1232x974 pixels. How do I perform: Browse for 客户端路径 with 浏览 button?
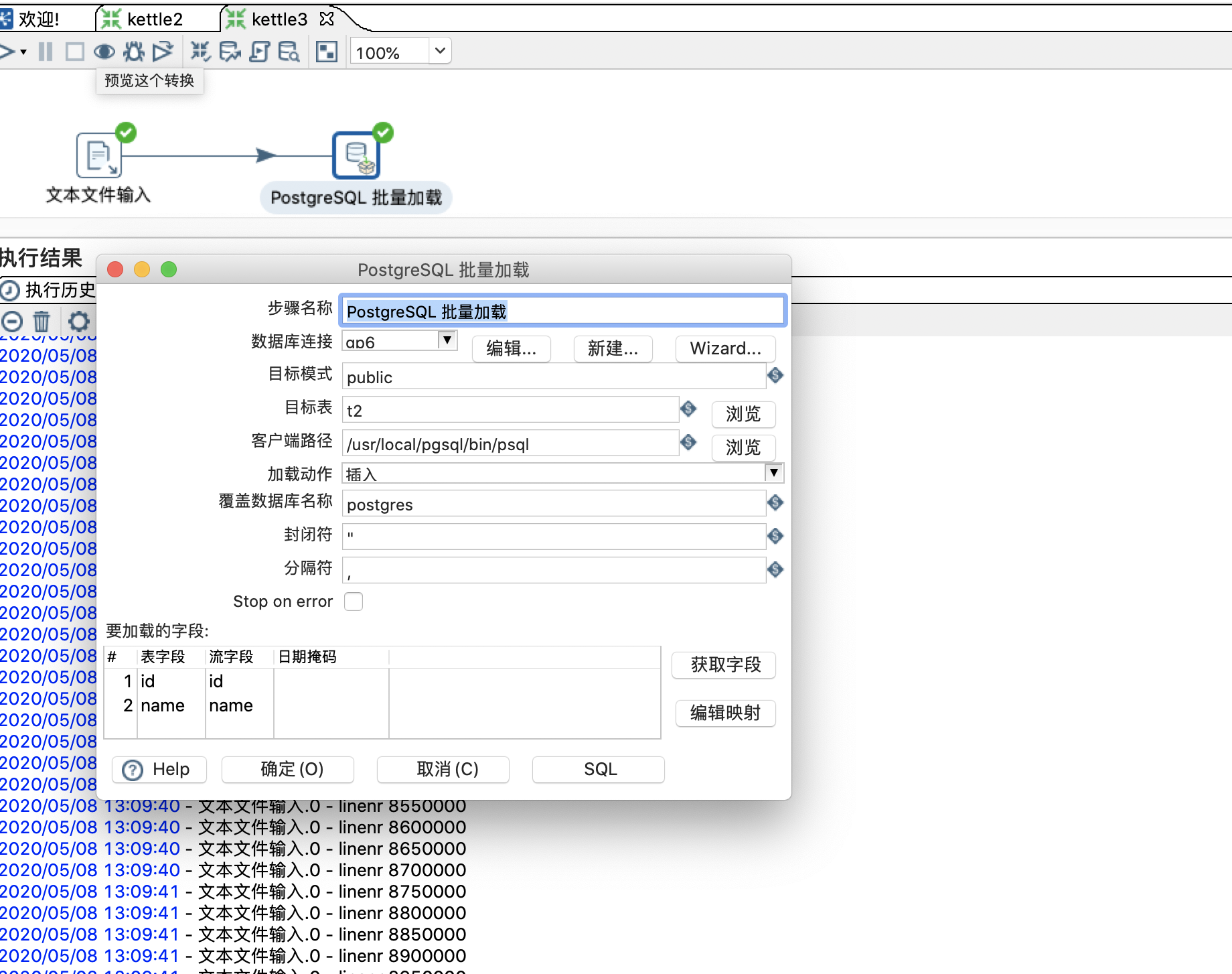click(x=743, y=447)
